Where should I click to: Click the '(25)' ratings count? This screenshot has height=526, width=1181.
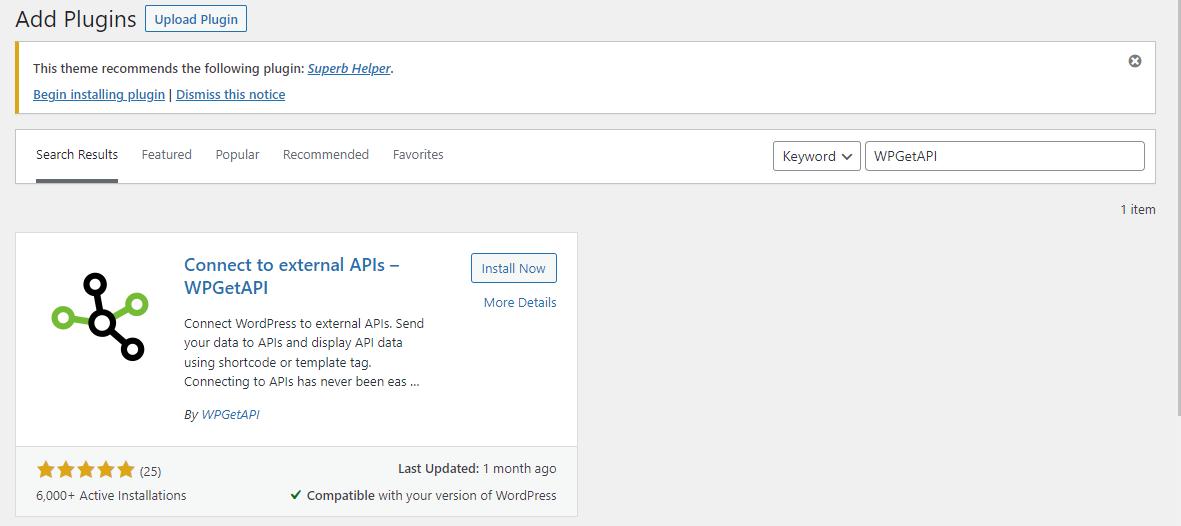(x=151, y=472)
